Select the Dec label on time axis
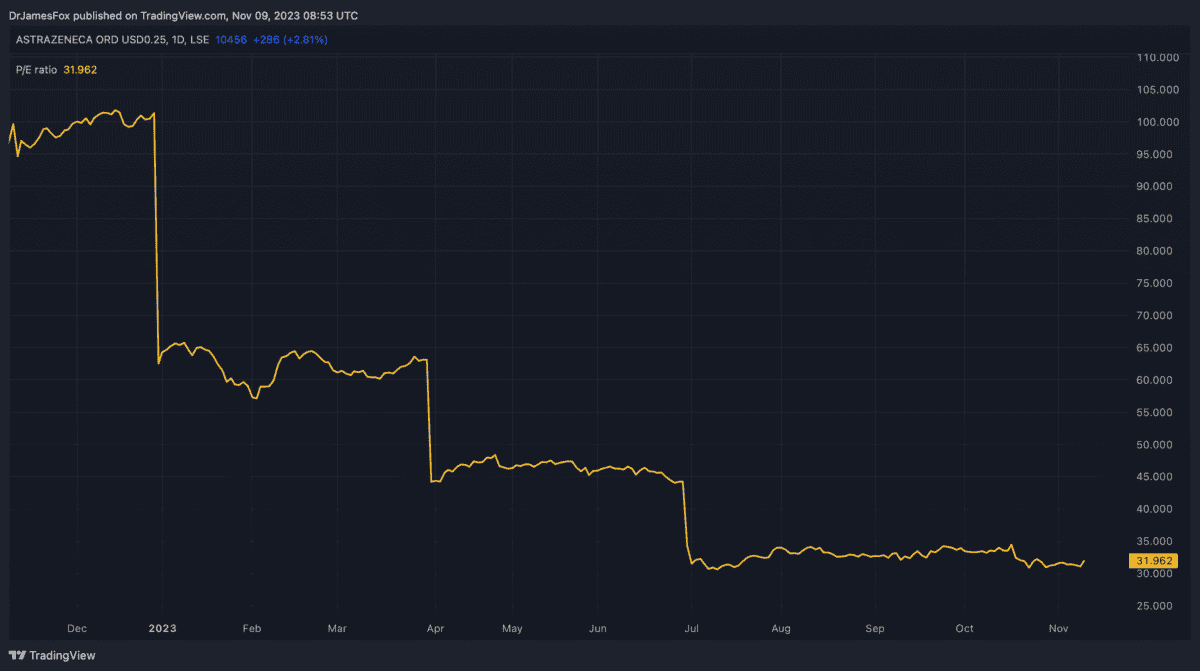The image size is (1200, 671). (76, 629)
